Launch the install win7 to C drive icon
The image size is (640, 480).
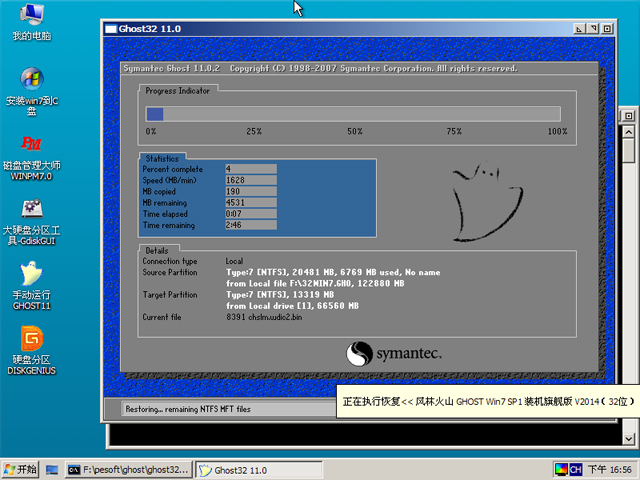31,92
